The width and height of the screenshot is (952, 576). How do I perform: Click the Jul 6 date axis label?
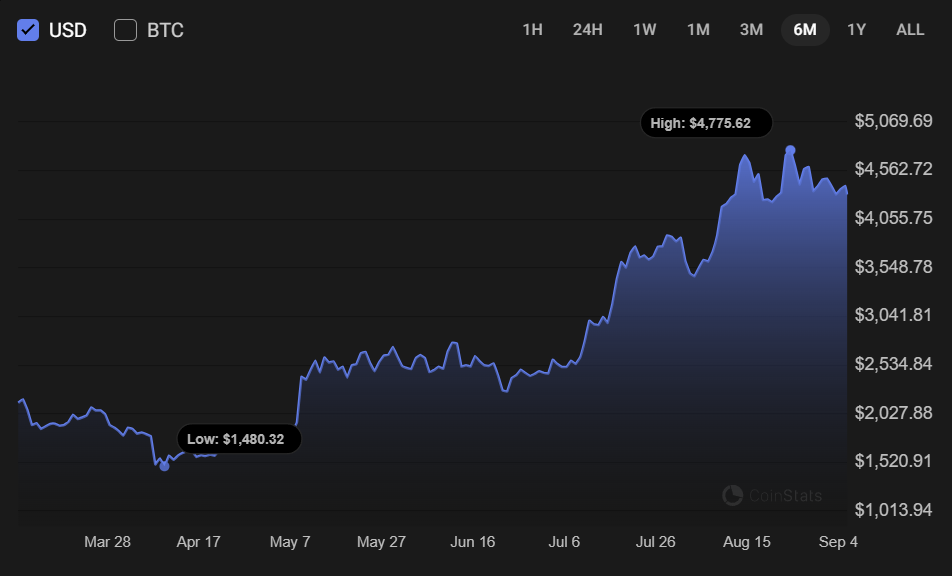pyautogui.click(x=564, y=542)
